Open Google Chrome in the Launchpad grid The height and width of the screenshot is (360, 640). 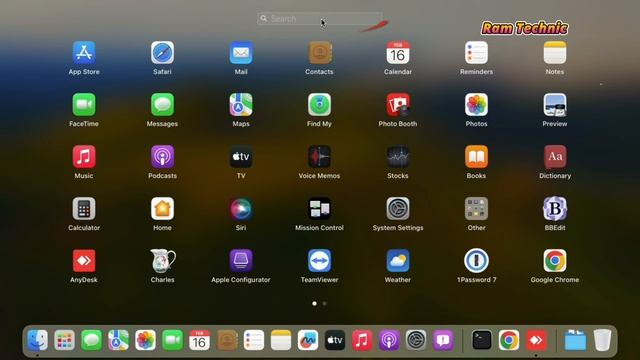click(555, 260)
